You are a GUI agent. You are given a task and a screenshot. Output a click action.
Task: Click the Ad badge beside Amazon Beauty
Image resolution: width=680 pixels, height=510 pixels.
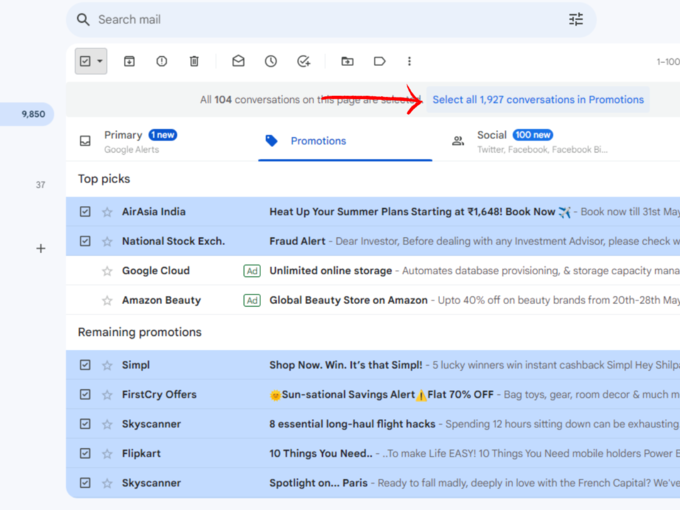252,301
